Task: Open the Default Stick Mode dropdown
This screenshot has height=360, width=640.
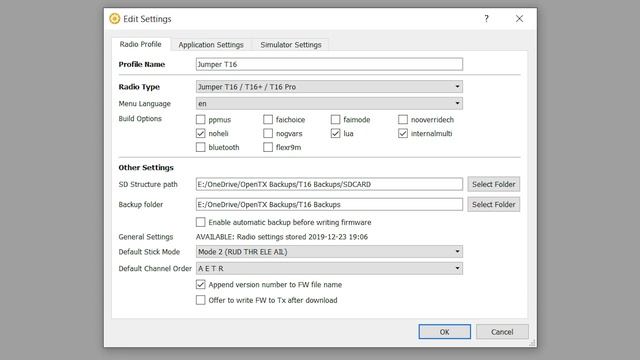Action: click(x=329, y=252)
